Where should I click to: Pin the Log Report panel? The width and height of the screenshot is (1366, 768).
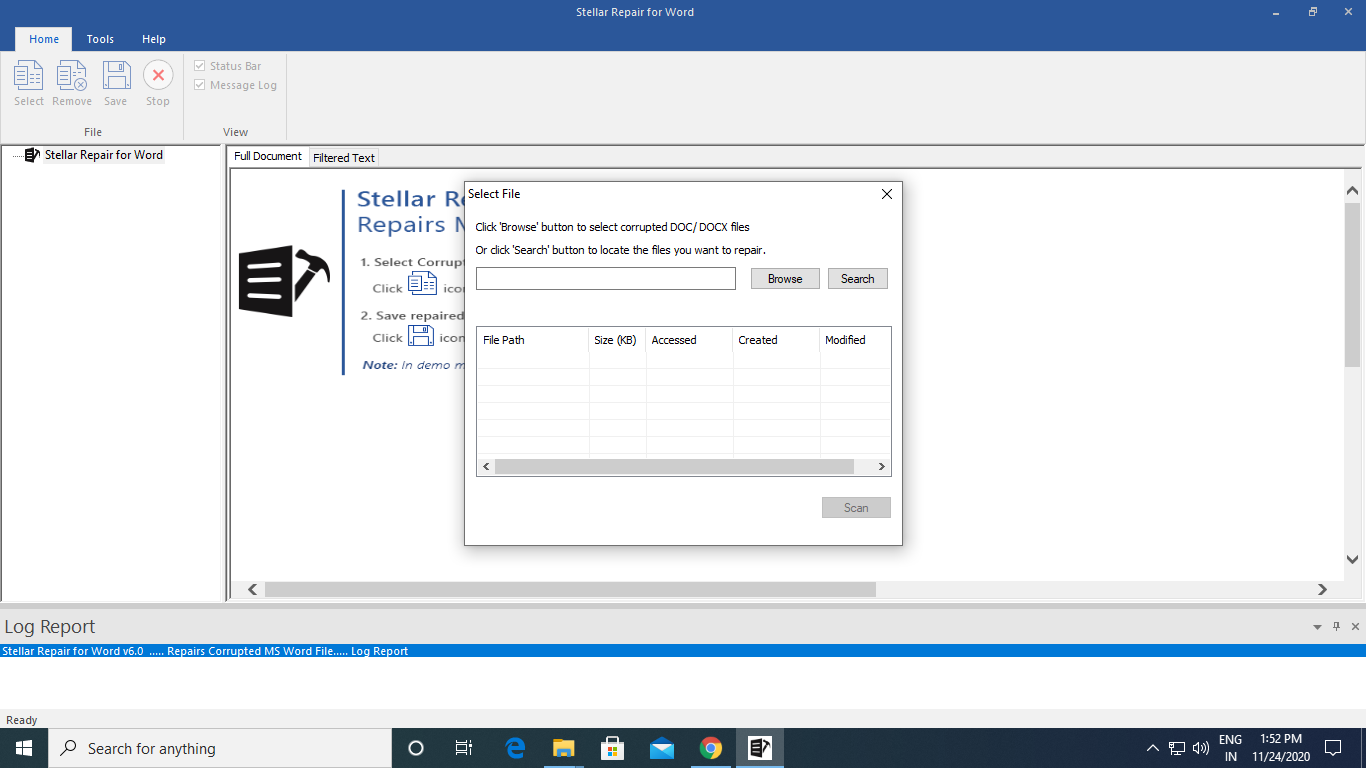[x=1337, y=627]
